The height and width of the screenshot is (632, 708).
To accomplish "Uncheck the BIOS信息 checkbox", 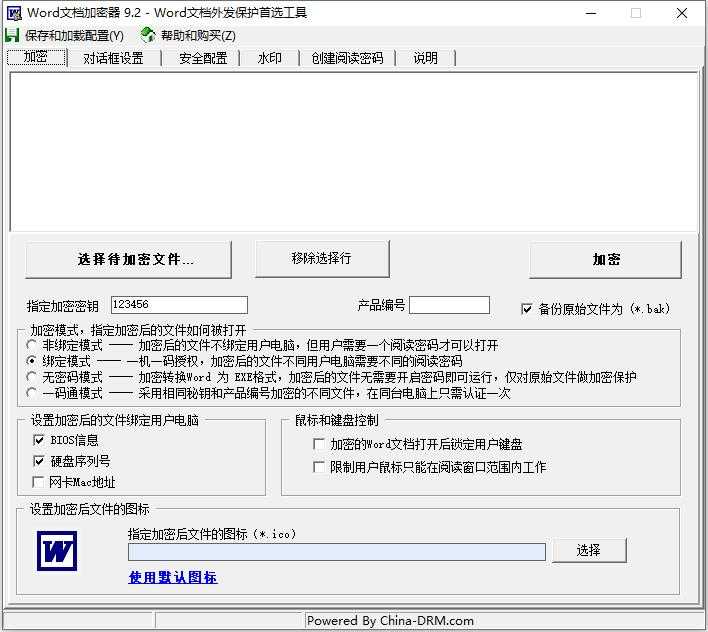I will tap(39, 440).
